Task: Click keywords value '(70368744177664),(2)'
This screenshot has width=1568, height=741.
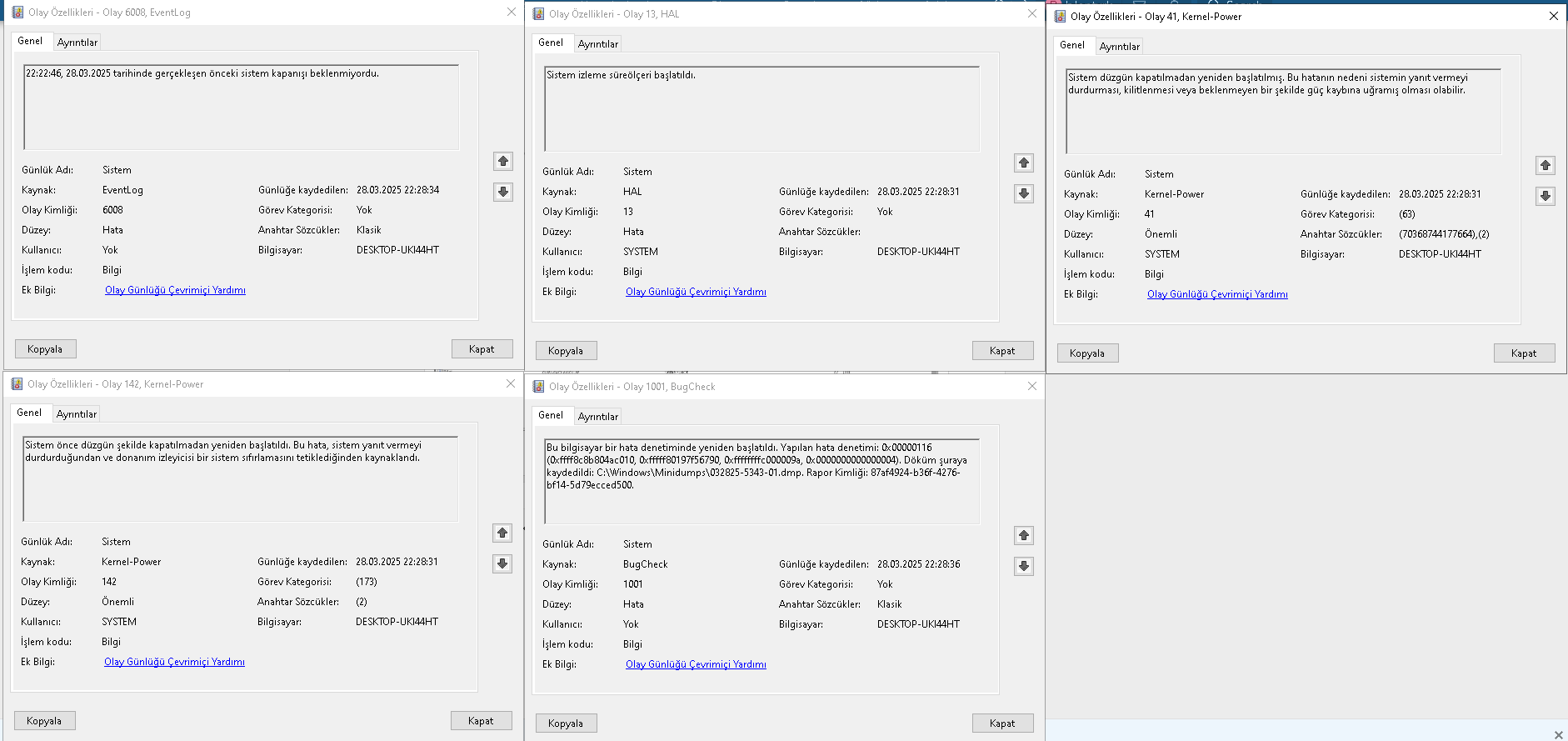Action: click(1444, 234)
